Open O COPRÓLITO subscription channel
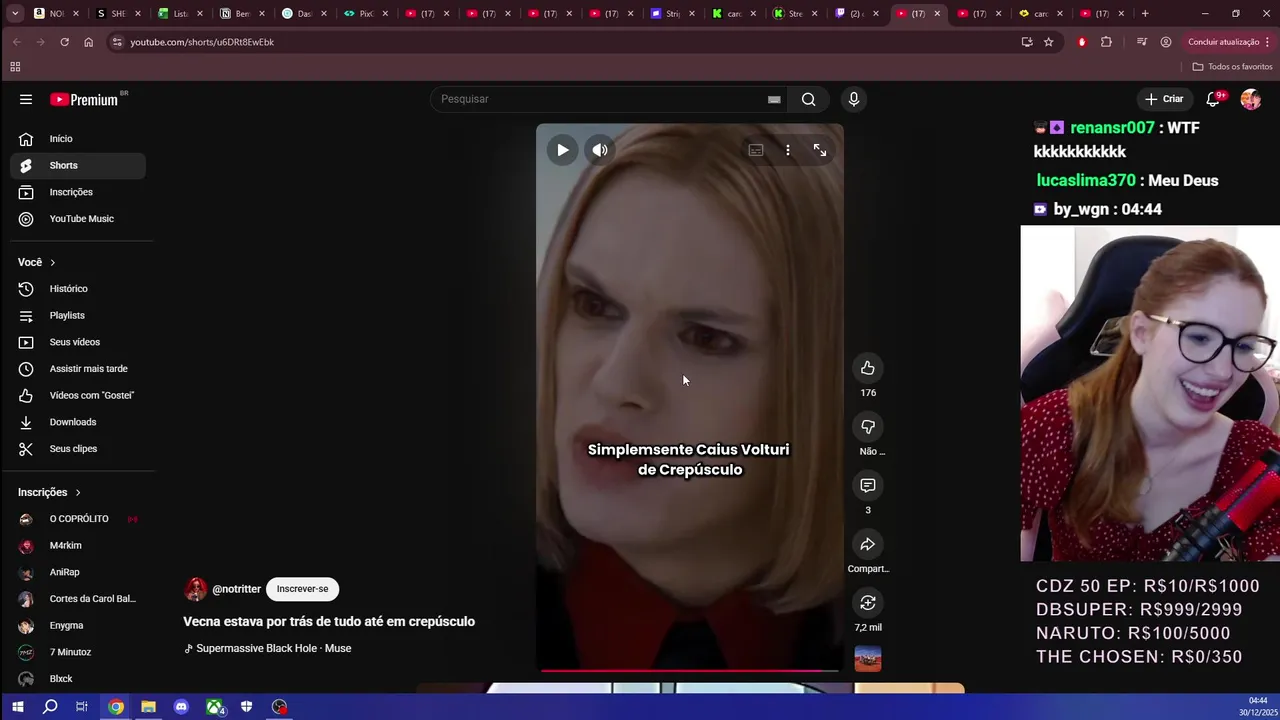The width and height of the screenshot is (1280, 720). 78,519
